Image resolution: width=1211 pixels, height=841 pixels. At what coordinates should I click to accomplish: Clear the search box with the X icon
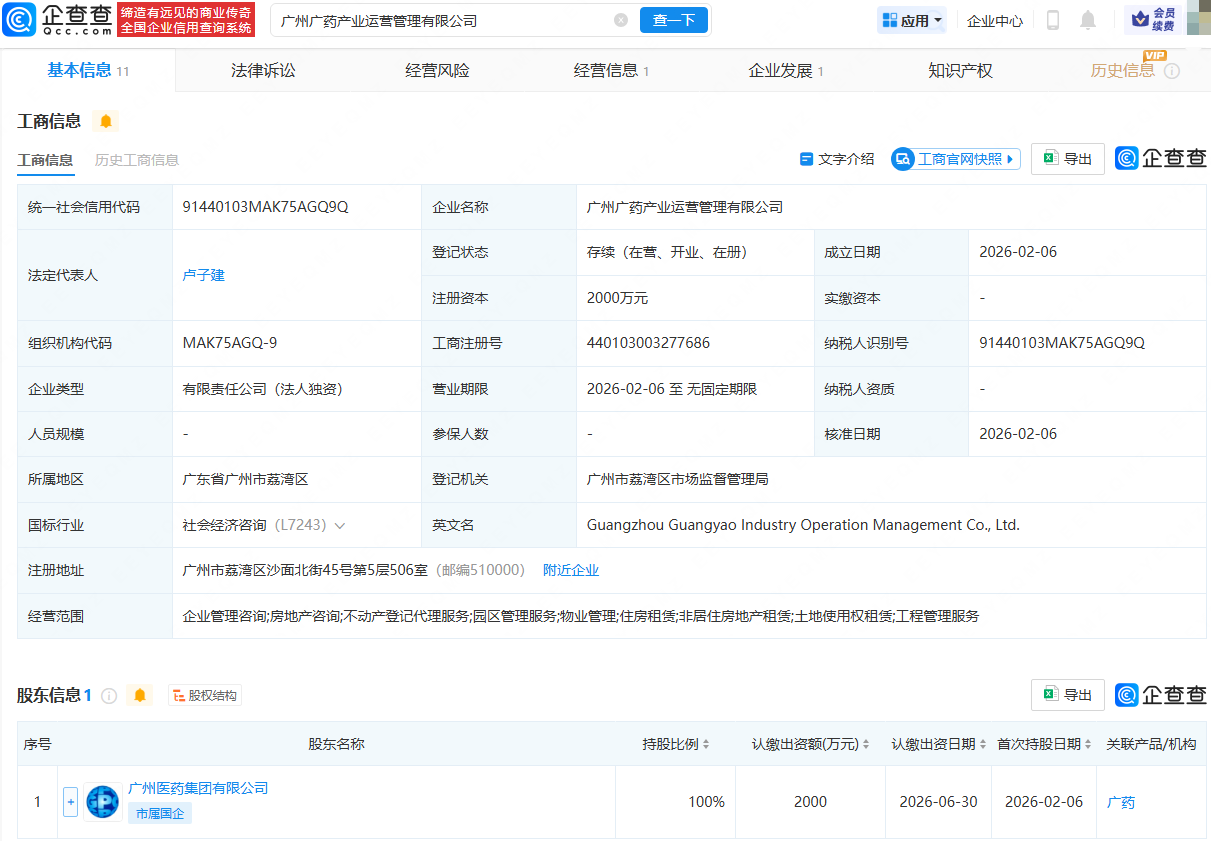tap(621, 20)
